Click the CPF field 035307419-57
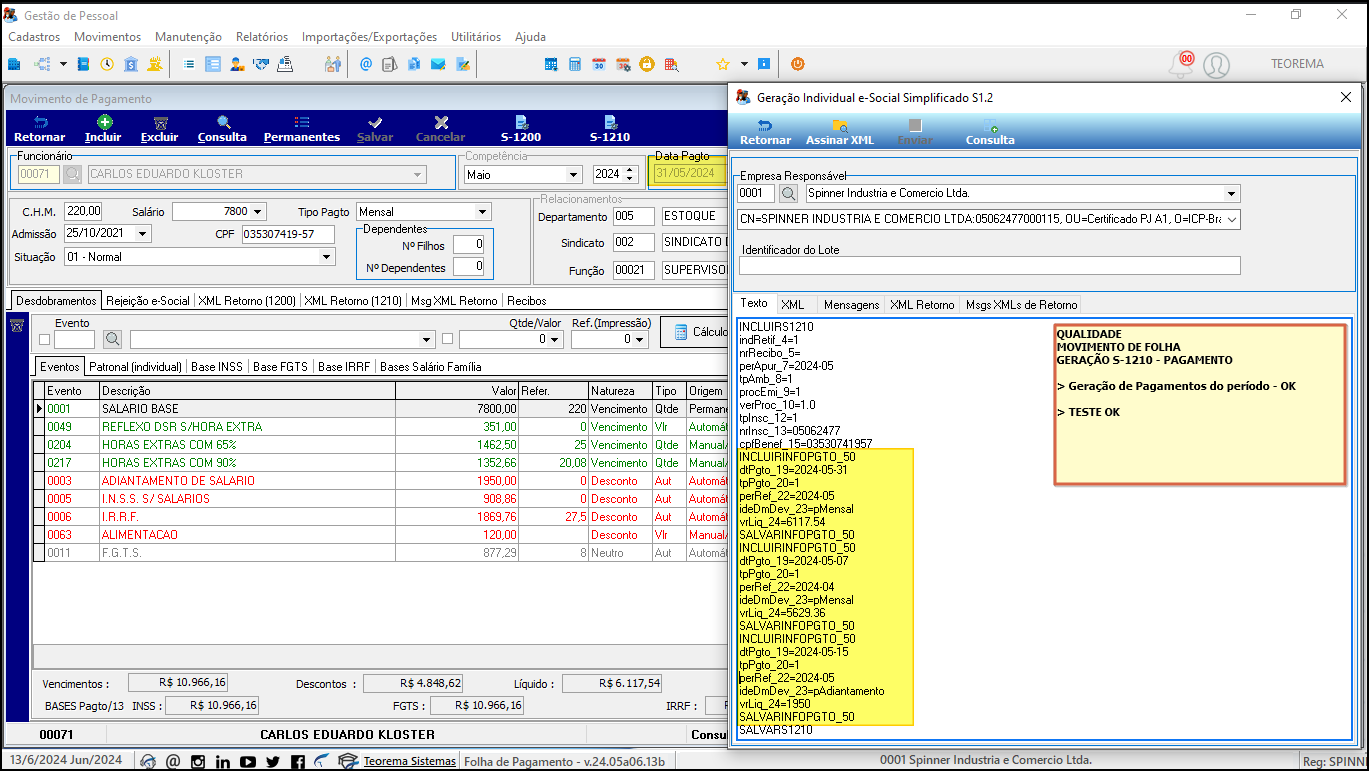 point(287,234)
